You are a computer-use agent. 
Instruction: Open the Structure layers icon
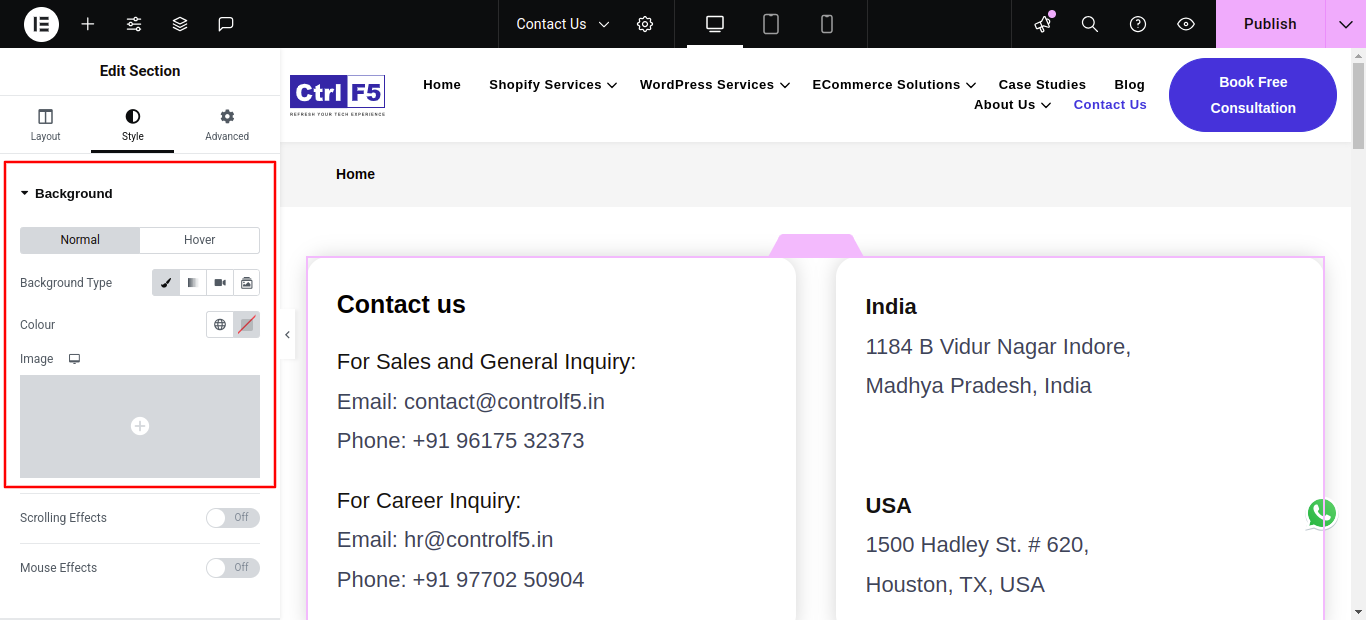pyautogui.click(x=180, y=24)
